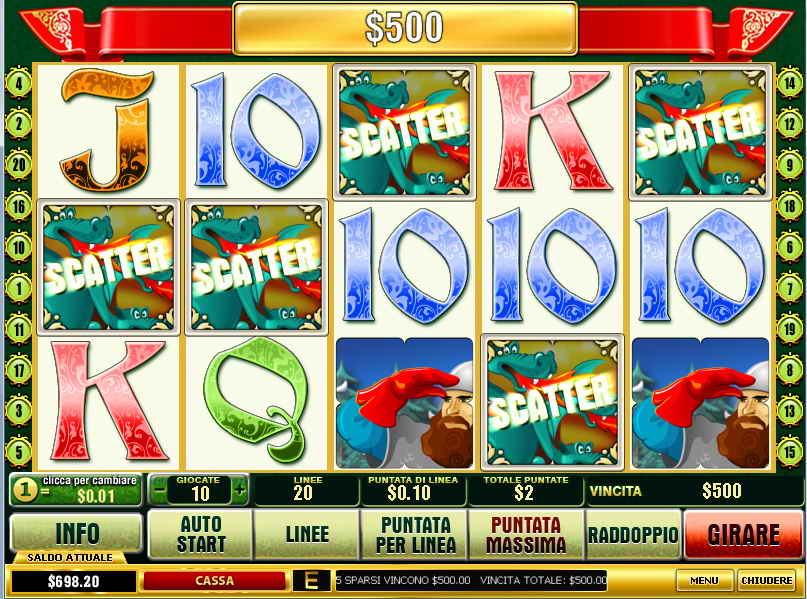Image resolution: width=807 pixels, height=599 pixels.
Task: Change coin value $0.01 selector
Action: pyautogui.click(x=76, y=489)
